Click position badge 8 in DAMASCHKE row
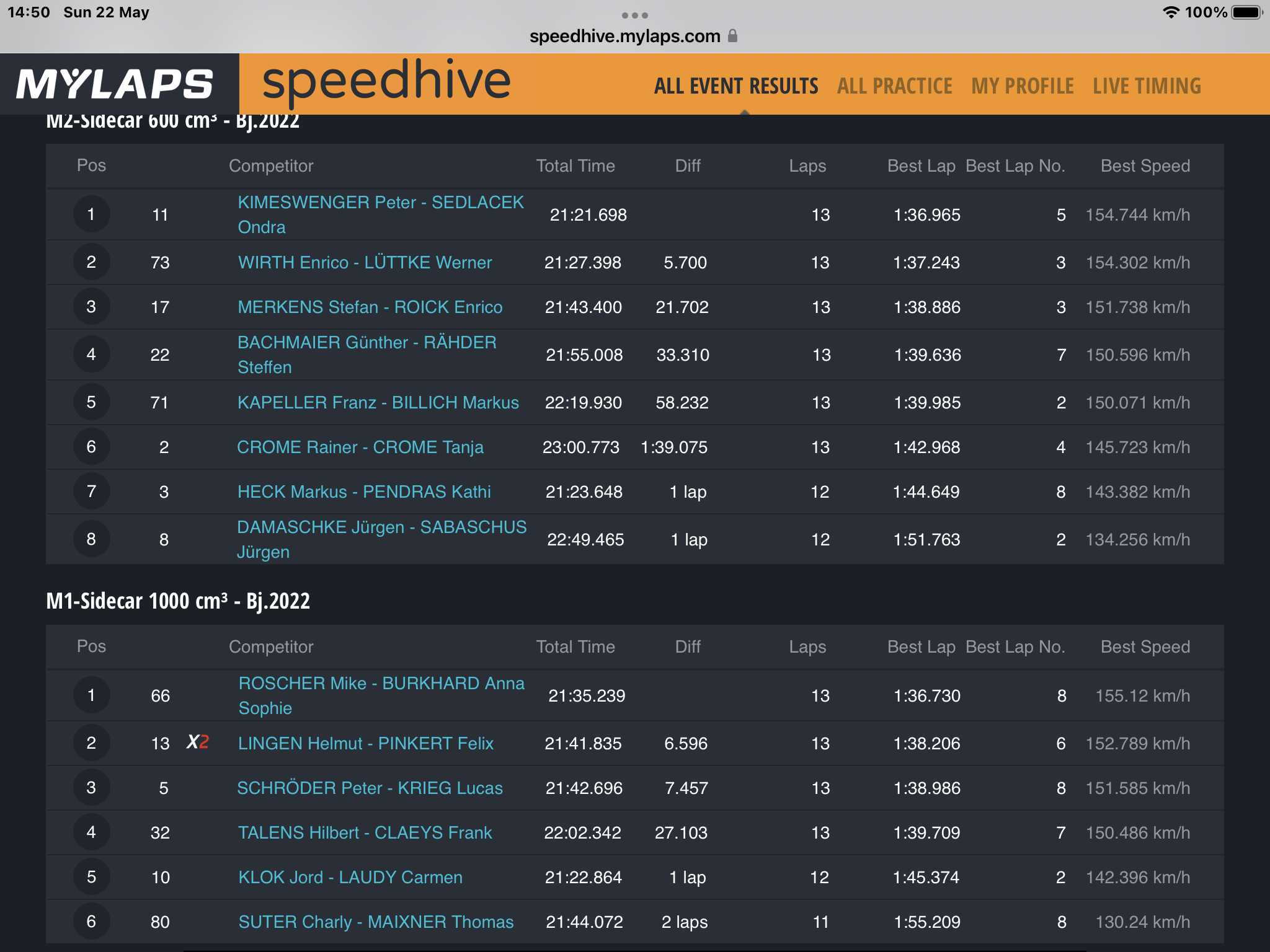 tap(91, 539)
